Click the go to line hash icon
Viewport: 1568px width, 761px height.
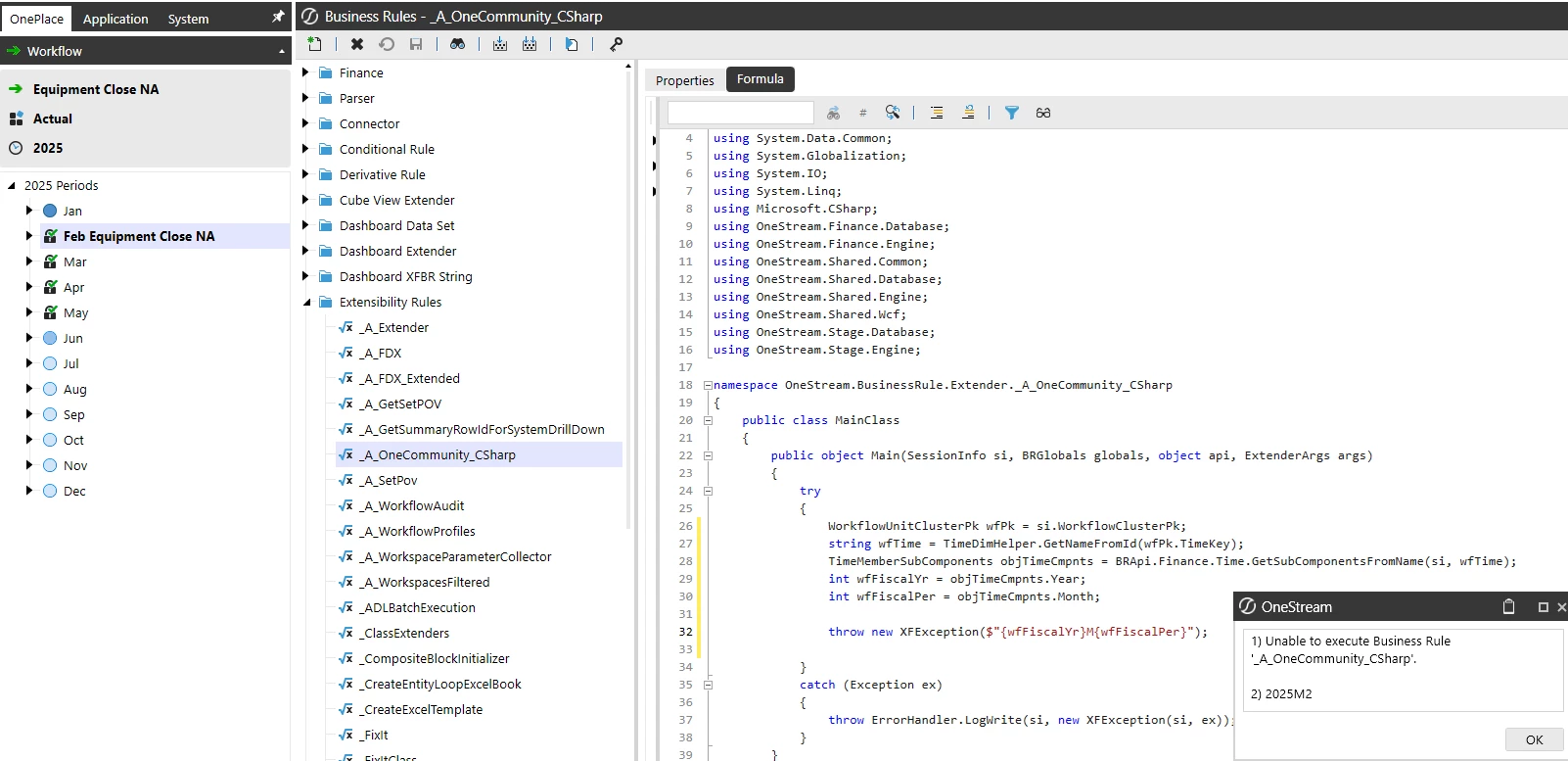coord(862,113)
